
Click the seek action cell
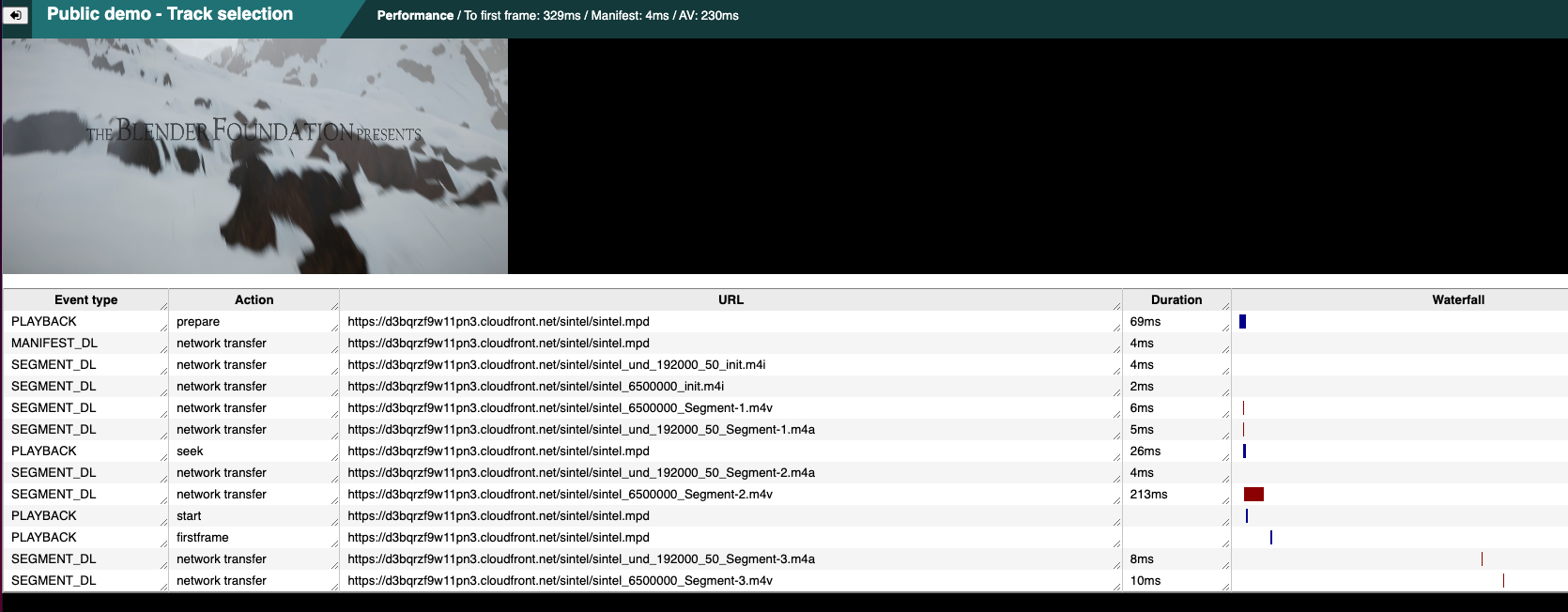point(190,451)
